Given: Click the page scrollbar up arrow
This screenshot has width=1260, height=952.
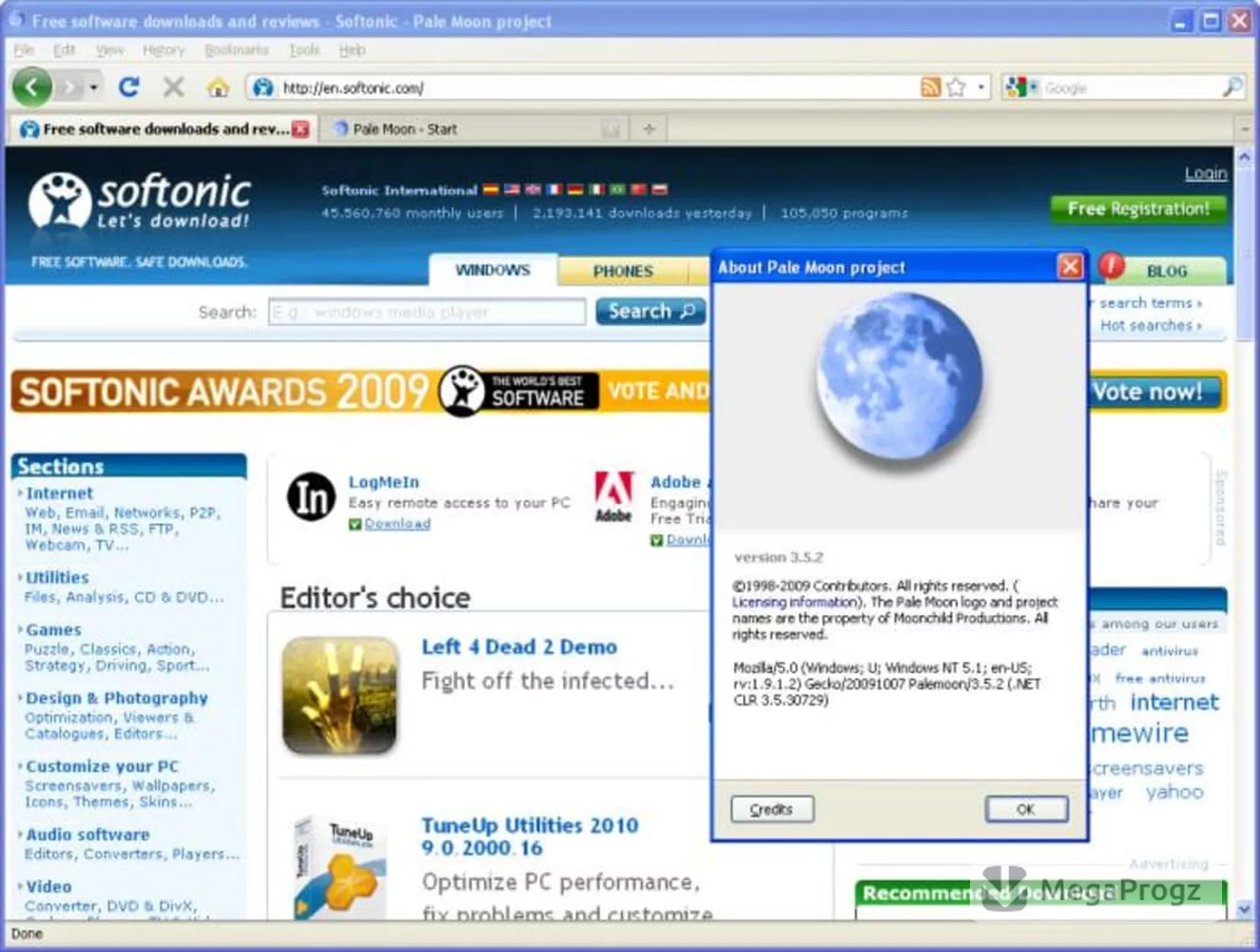Looking at the screenshot, I should 1244,157.
